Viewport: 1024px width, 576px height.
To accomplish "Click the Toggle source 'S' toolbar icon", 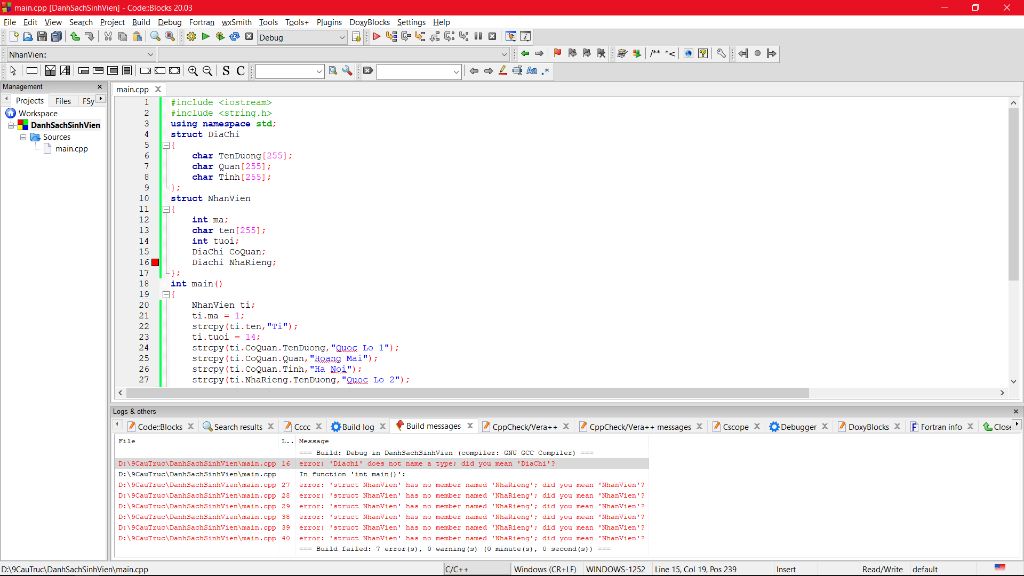I will tap(226, 71).
